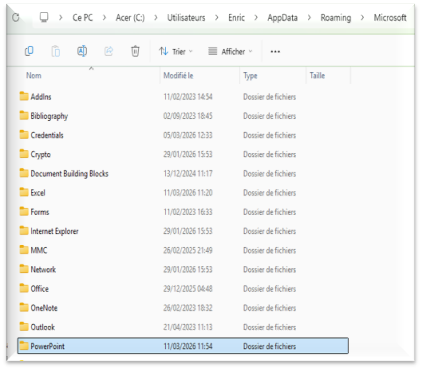Expand chevron between Acer (C:) and Utilisateurs
The height and width of the screenshot is (370, 422).
click(x=156, y=17)
